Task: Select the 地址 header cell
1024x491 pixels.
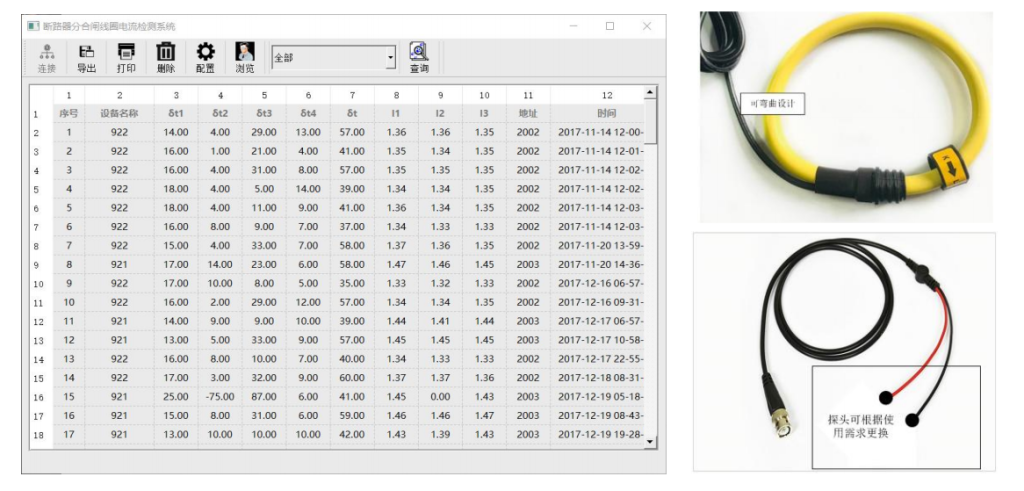Action: (x=527, y=114)
